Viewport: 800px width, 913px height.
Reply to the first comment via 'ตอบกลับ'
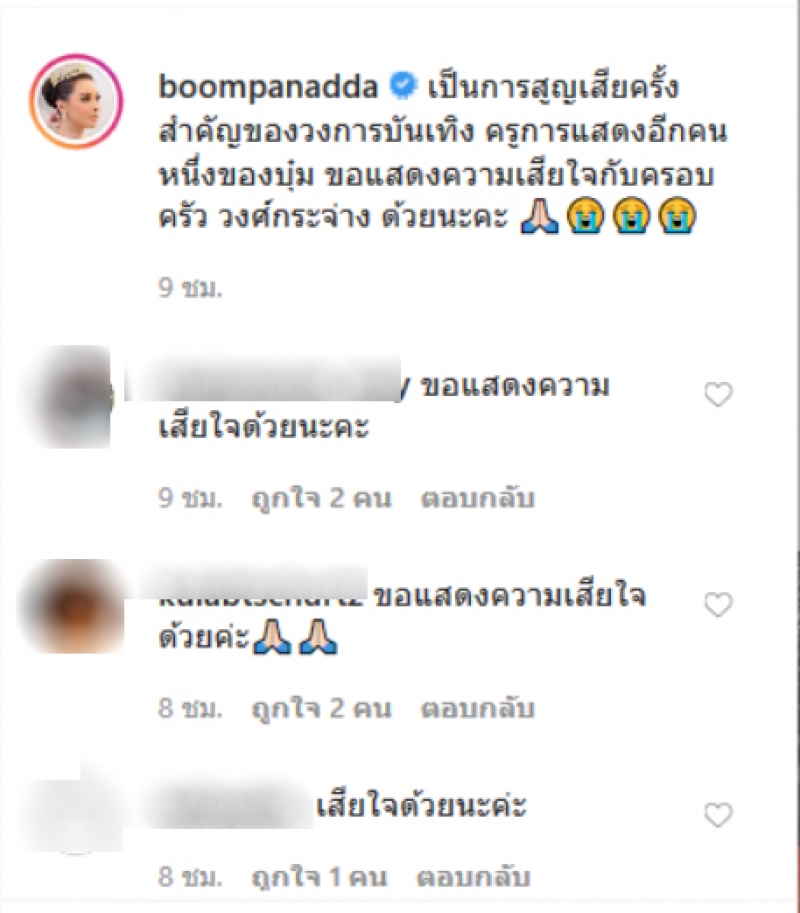[477, 498]
